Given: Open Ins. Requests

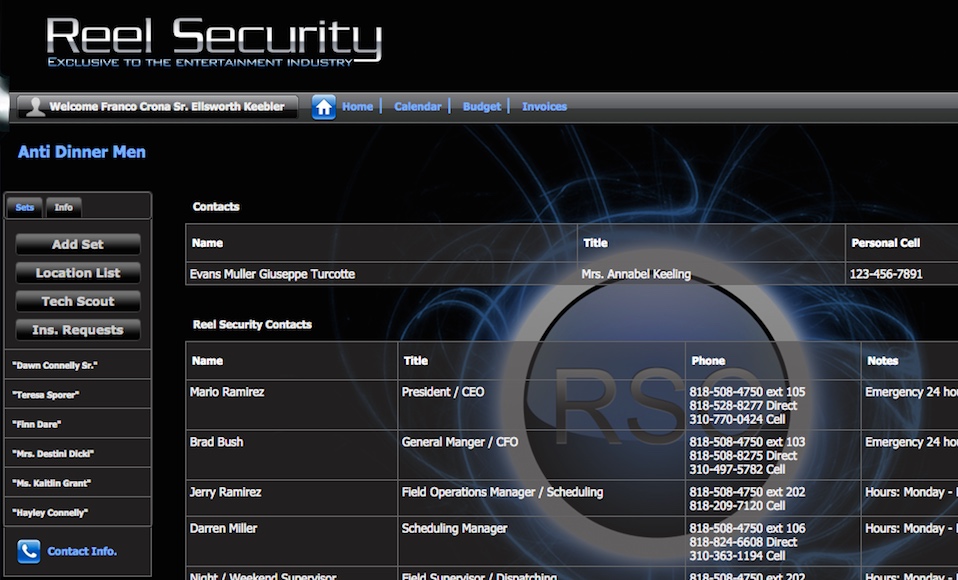Looking at the screenshot, I should pos(78,330).
